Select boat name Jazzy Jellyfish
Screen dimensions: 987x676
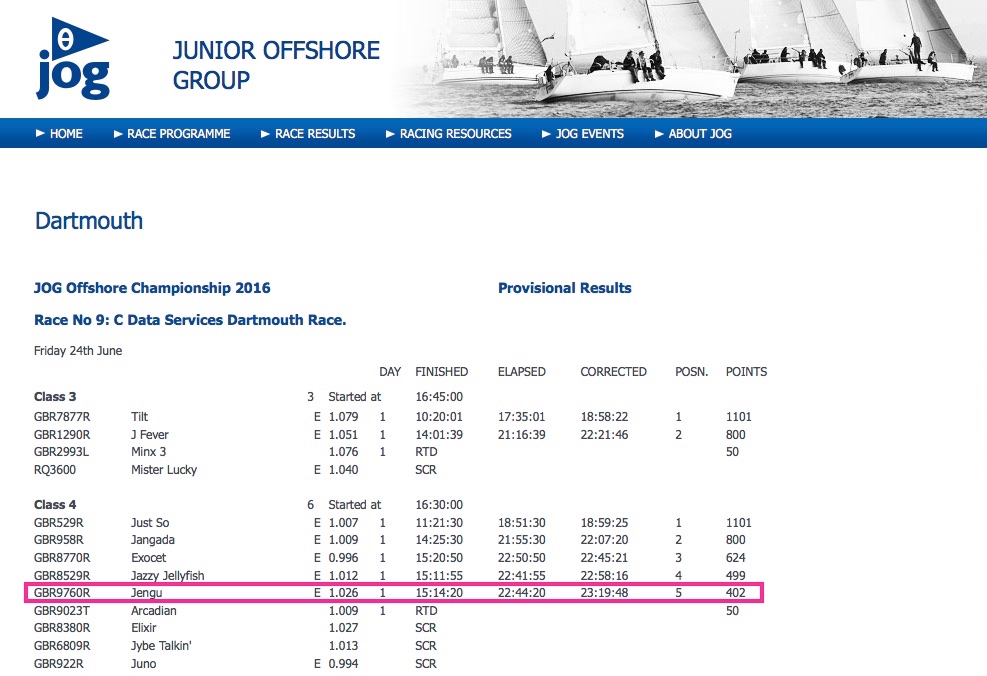pos(167,575)
